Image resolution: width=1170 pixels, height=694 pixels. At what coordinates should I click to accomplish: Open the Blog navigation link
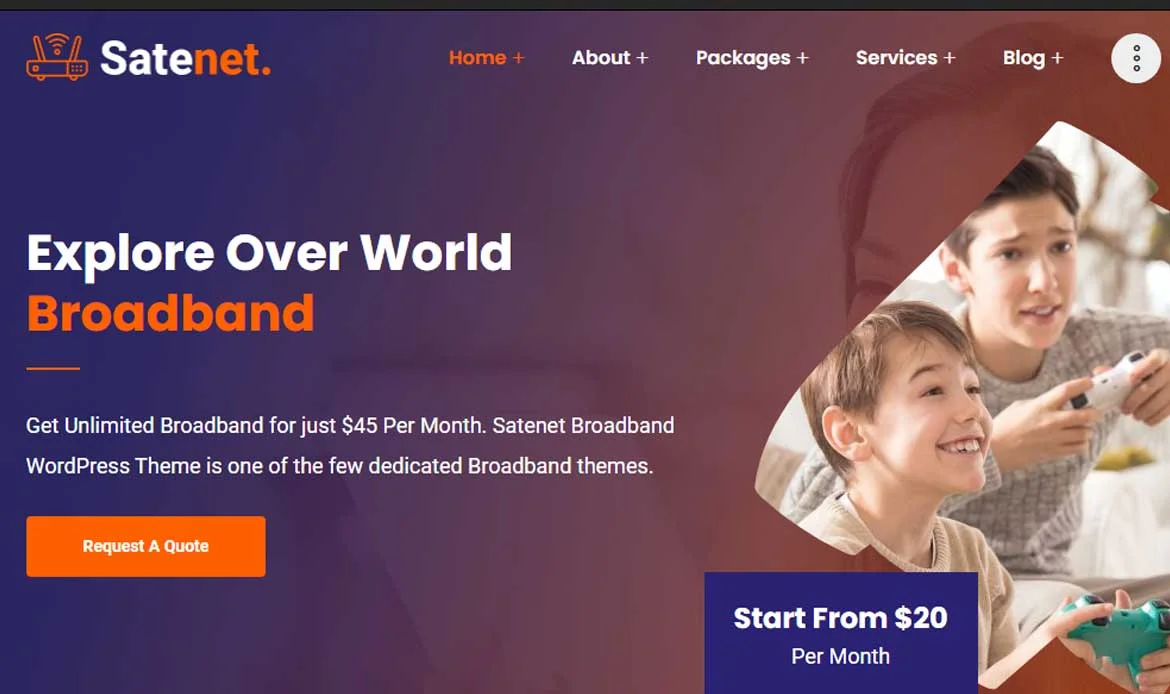click(x=1024, y=58)
